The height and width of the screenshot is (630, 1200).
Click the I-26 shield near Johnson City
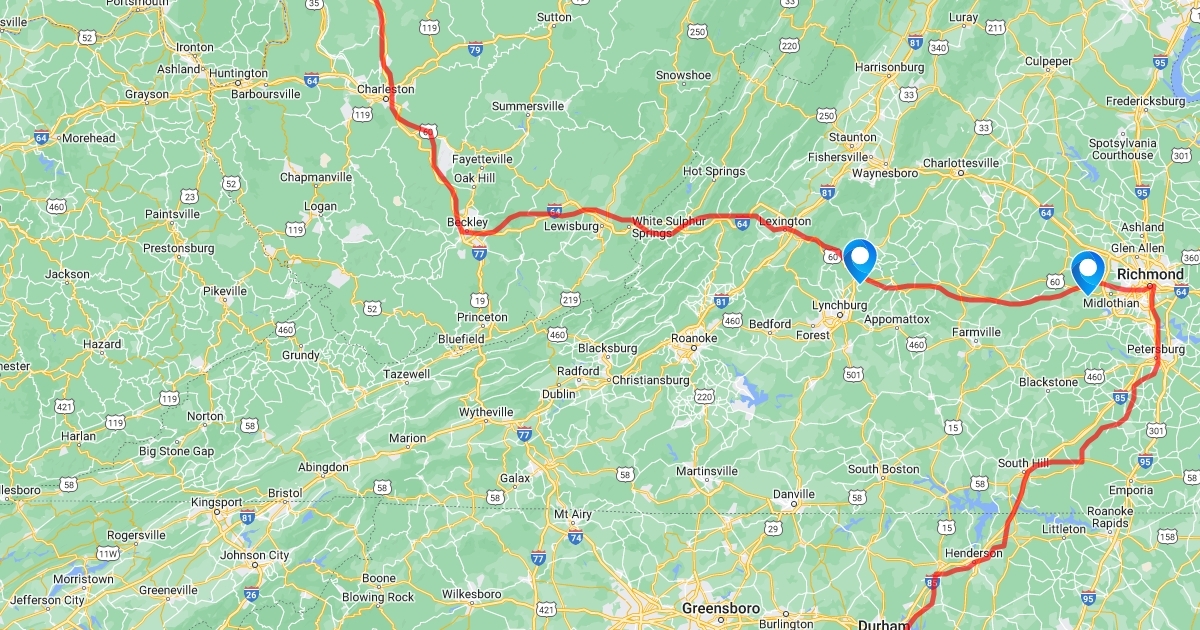tap(250, 594)
